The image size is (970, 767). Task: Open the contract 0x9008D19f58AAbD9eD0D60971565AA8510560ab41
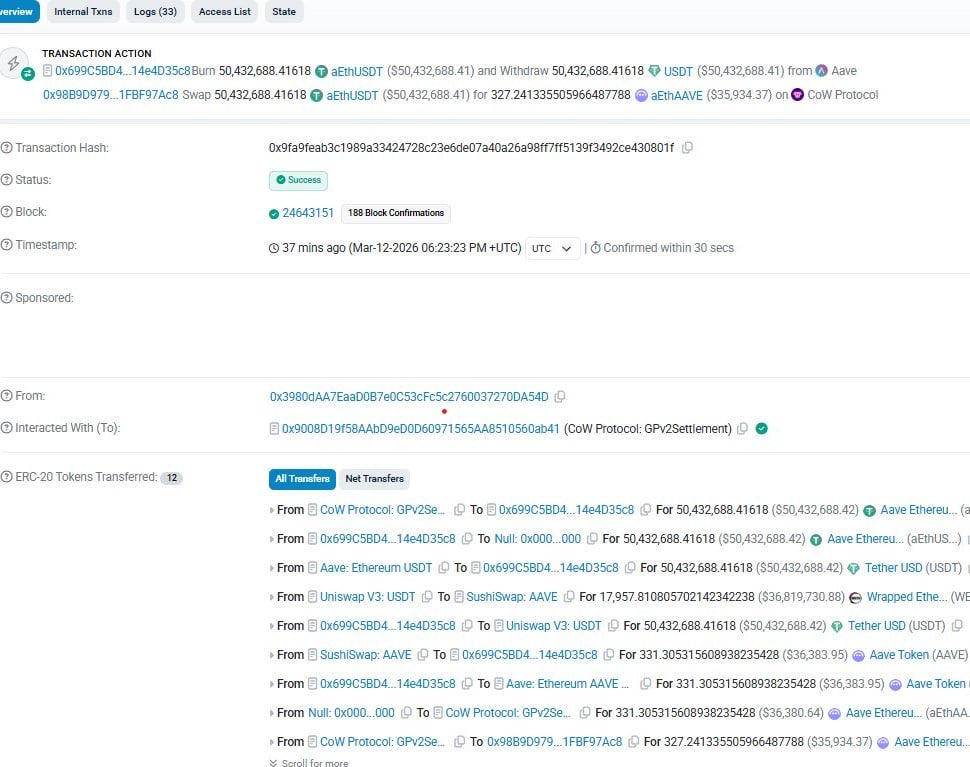pos(421,429)
